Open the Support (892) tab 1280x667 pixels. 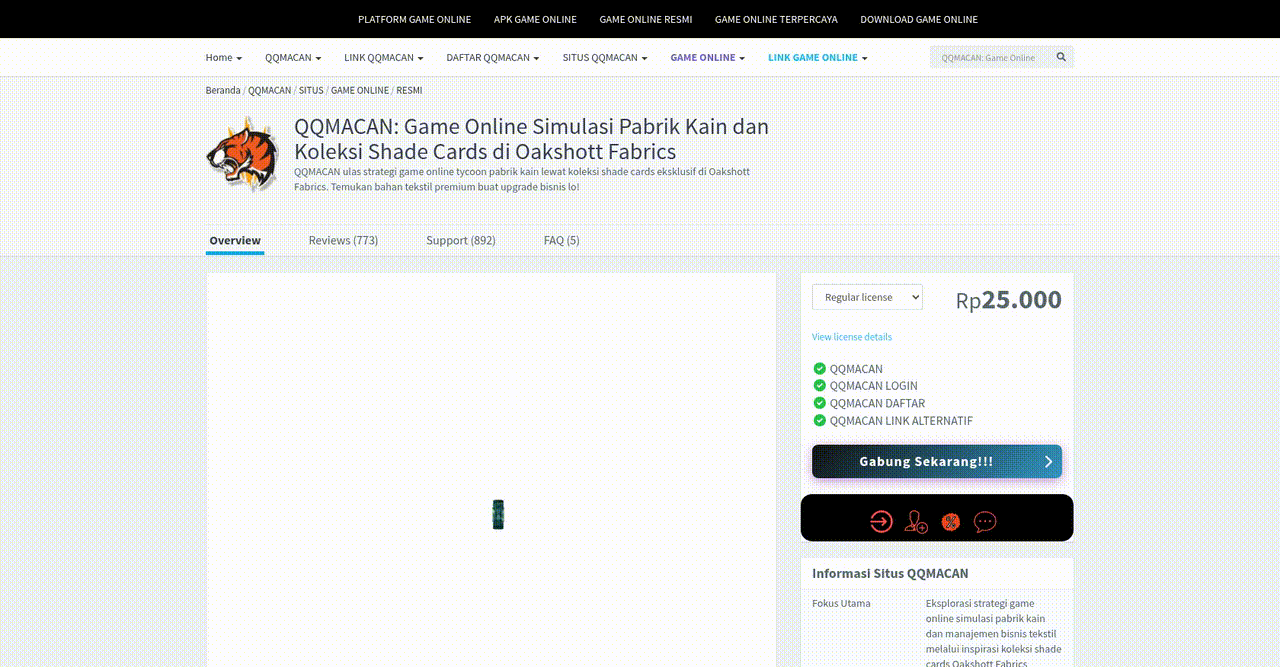click(x=461, y=240)
